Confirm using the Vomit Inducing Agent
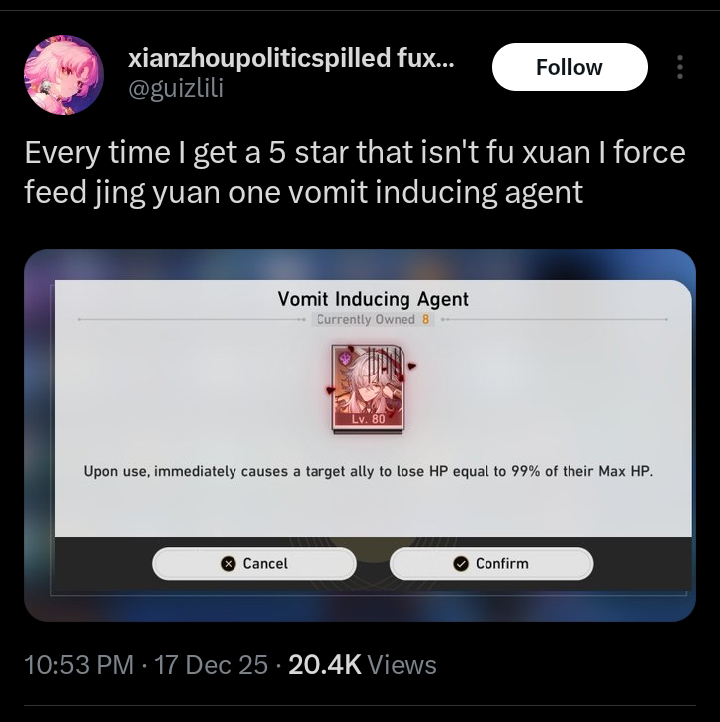This screenshot has width=720, height=722. (491, 564)
